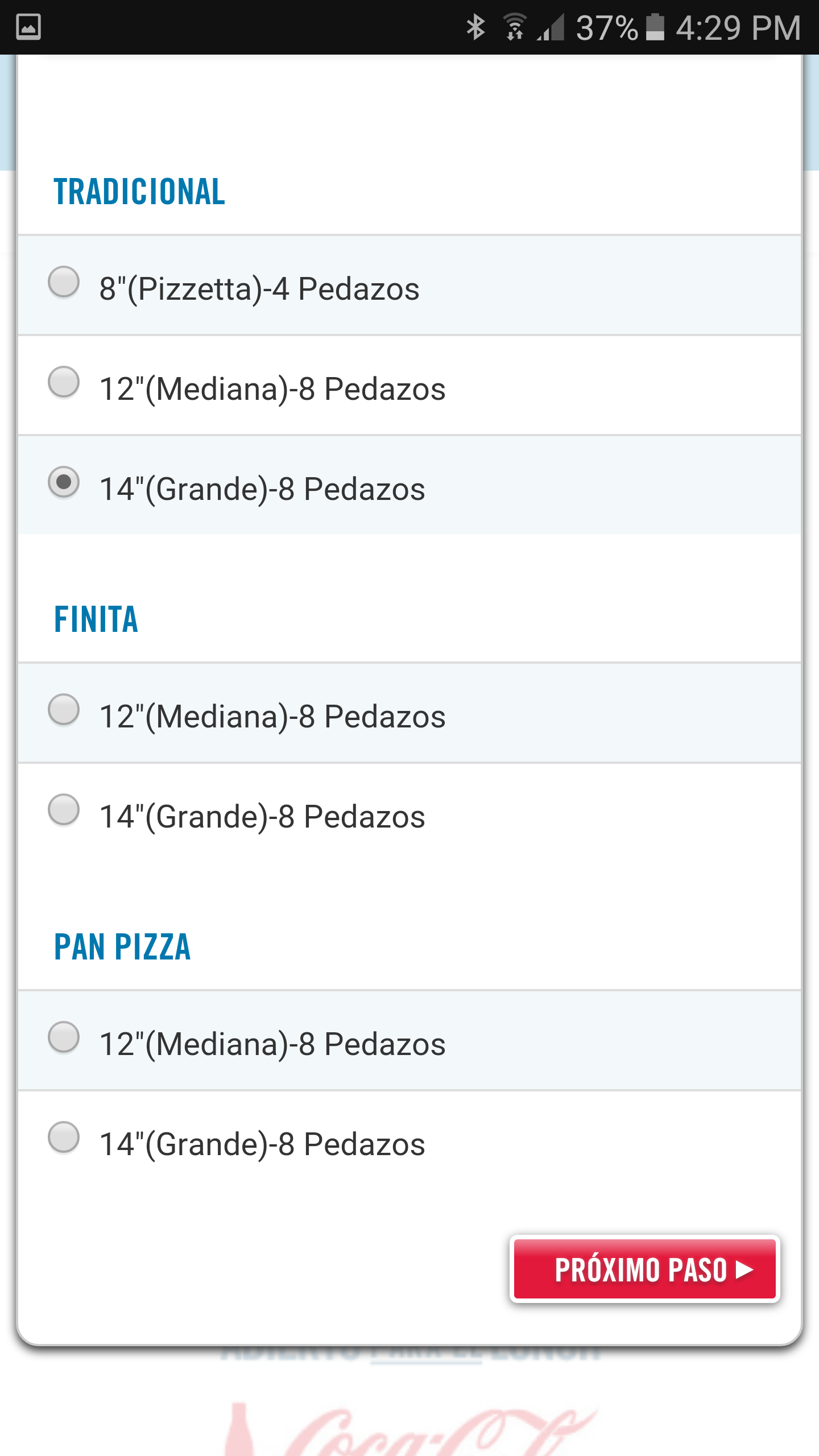Tap the Coca-Cola logo behind dialog

coord(409,1428)
